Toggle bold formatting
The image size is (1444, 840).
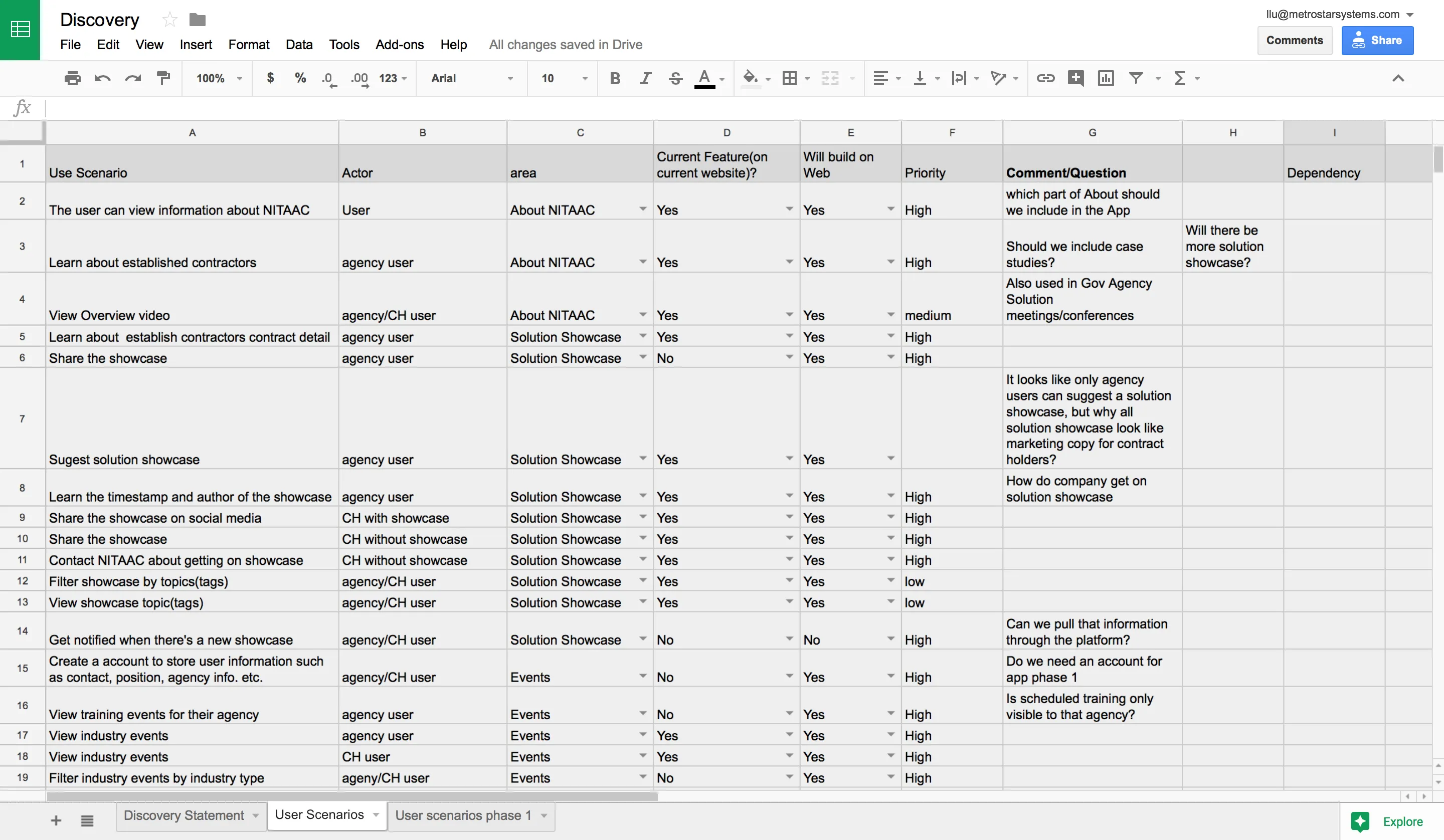point(615,79)
